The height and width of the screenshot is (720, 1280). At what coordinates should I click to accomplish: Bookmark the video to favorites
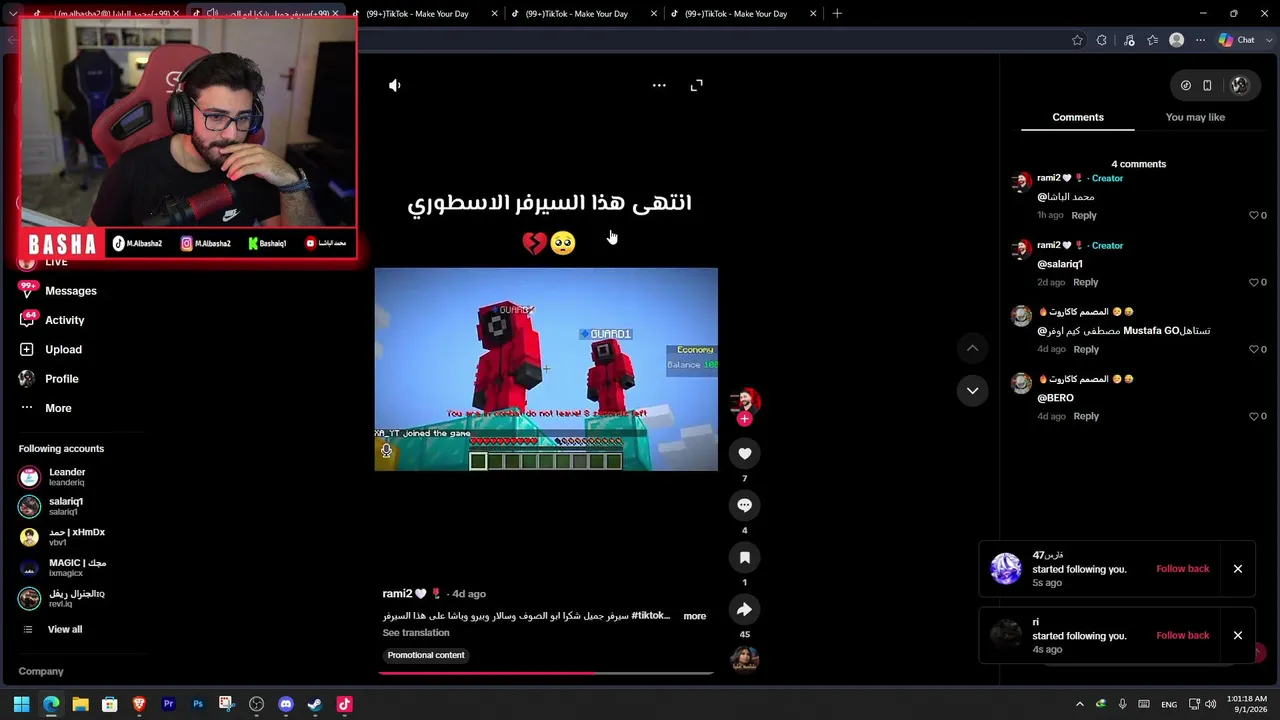(744, 558)
